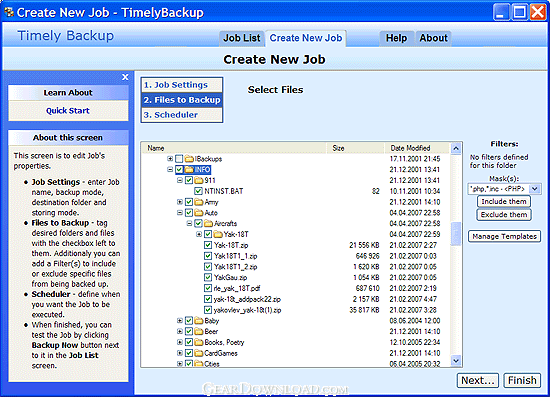The height and width of the screenshot is (397, 550).
Task: Click the INFO folder icon
Action: (x=189, y=170)
